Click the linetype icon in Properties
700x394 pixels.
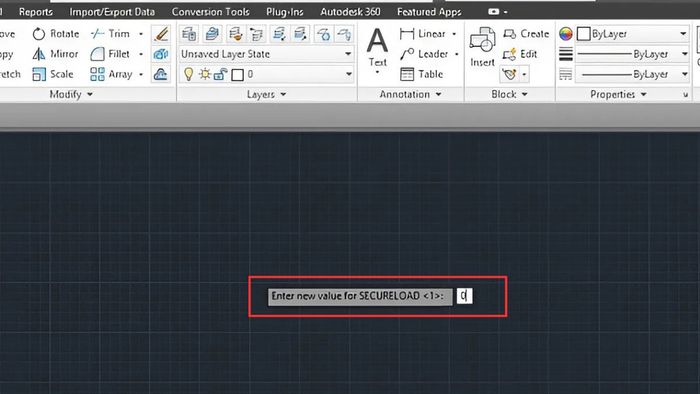click(566, 74)
